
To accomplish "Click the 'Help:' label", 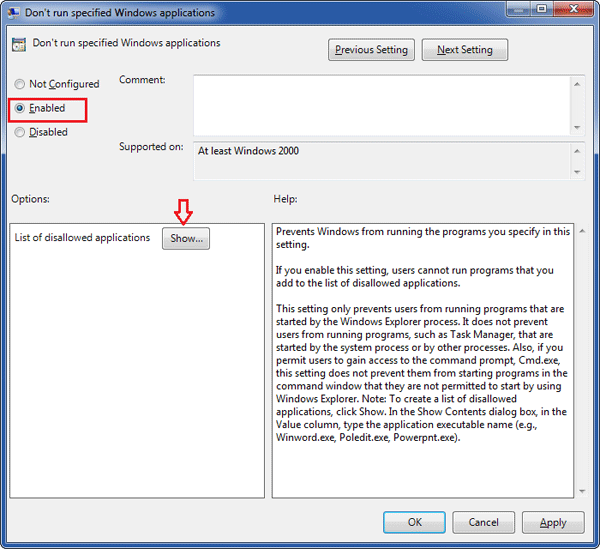I will coord(285,199).
